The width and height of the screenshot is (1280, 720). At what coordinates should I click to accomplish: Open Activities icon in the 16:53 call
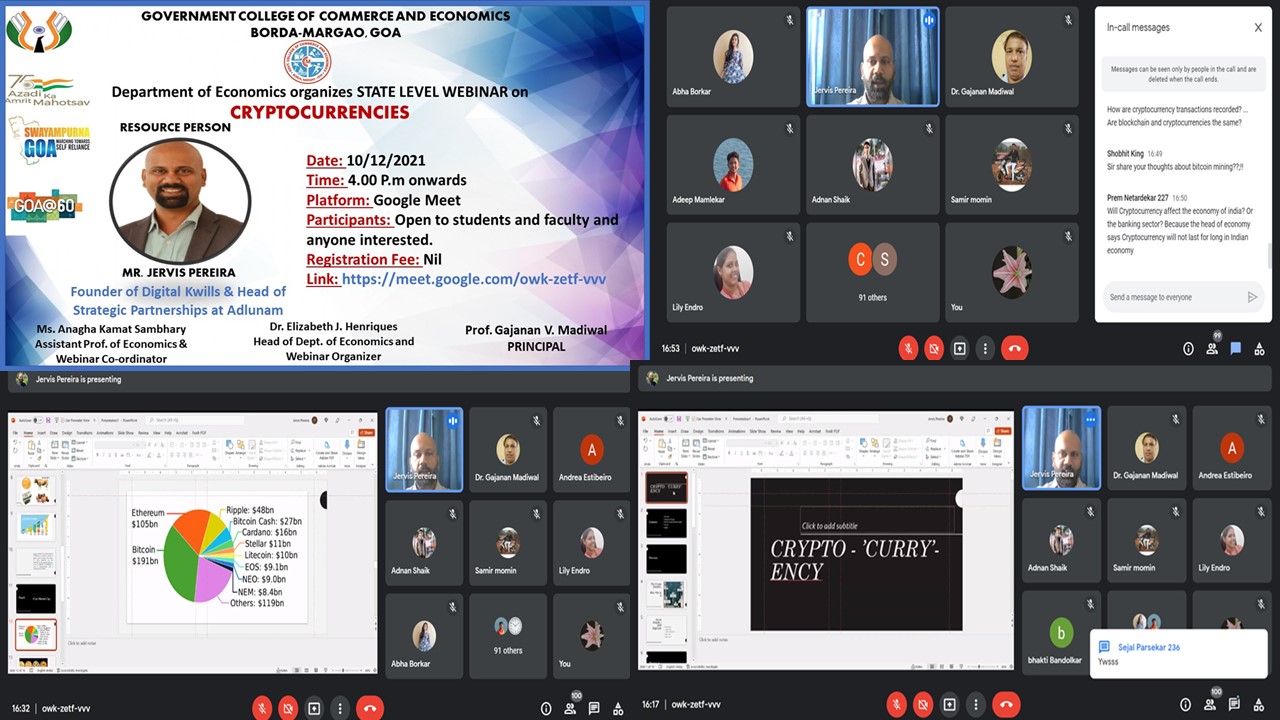pyautogui.click(x=1258, y=349)
